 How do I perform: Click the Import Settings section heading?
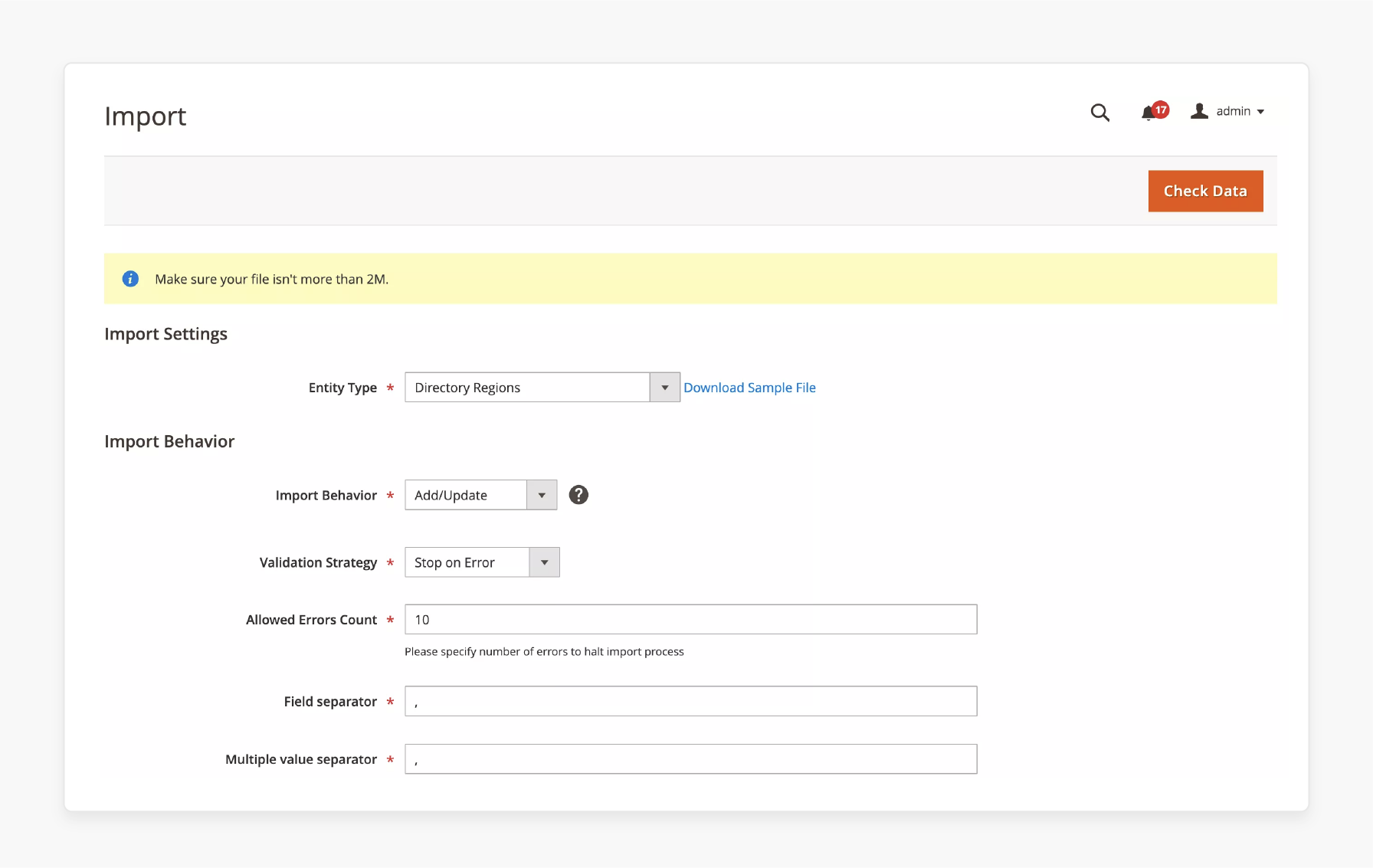pyautogui.click(x=165, y=334)
